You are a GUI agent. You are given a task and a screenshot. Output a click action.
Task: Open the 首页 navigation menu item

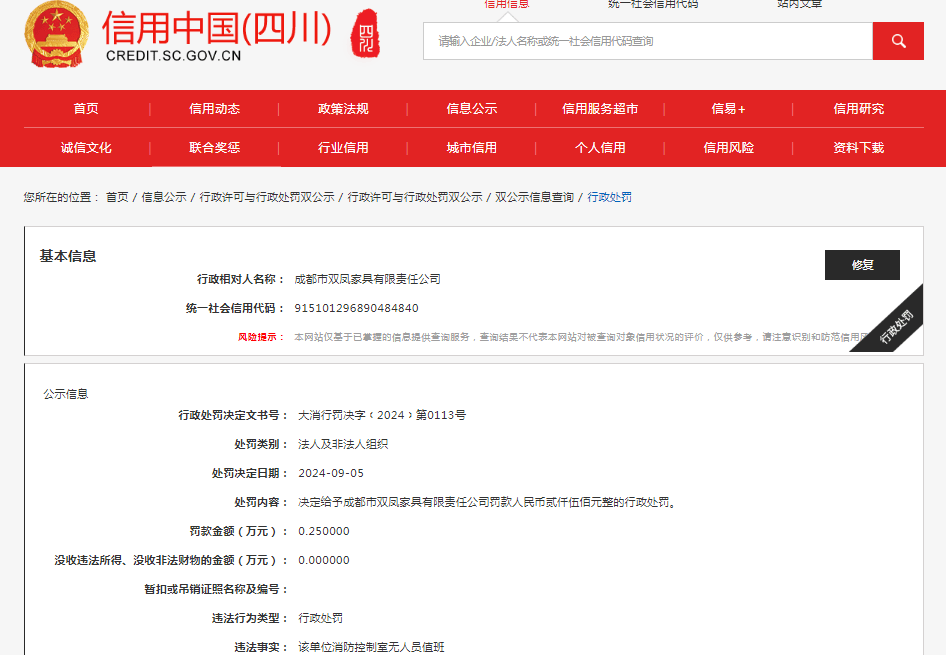point(86,109)
